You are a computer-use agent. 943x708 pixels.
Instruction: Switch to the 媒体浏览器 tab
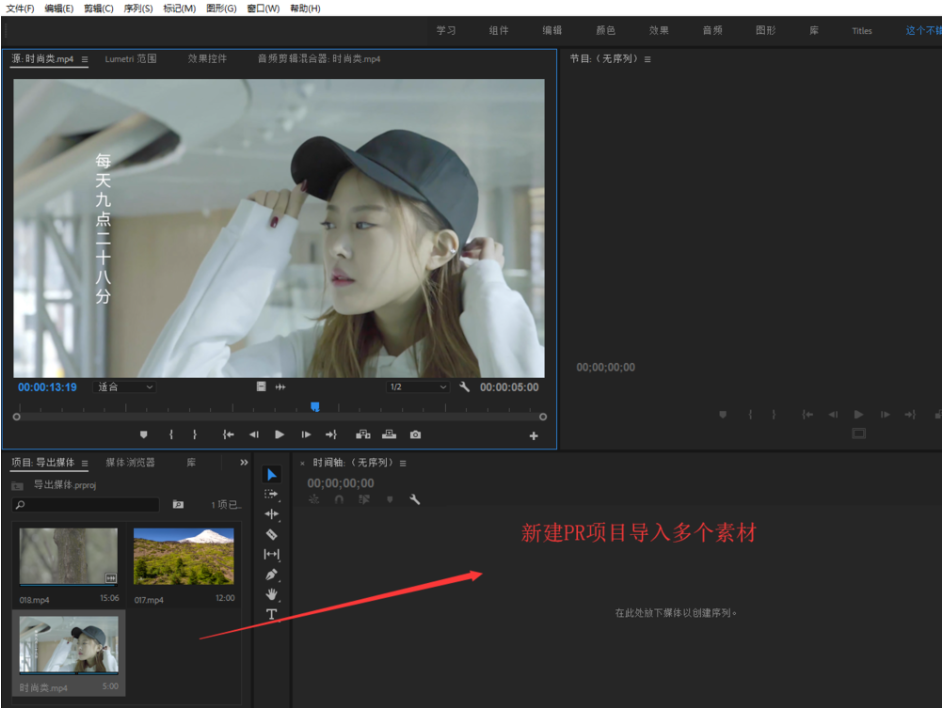tap(134, 462)
